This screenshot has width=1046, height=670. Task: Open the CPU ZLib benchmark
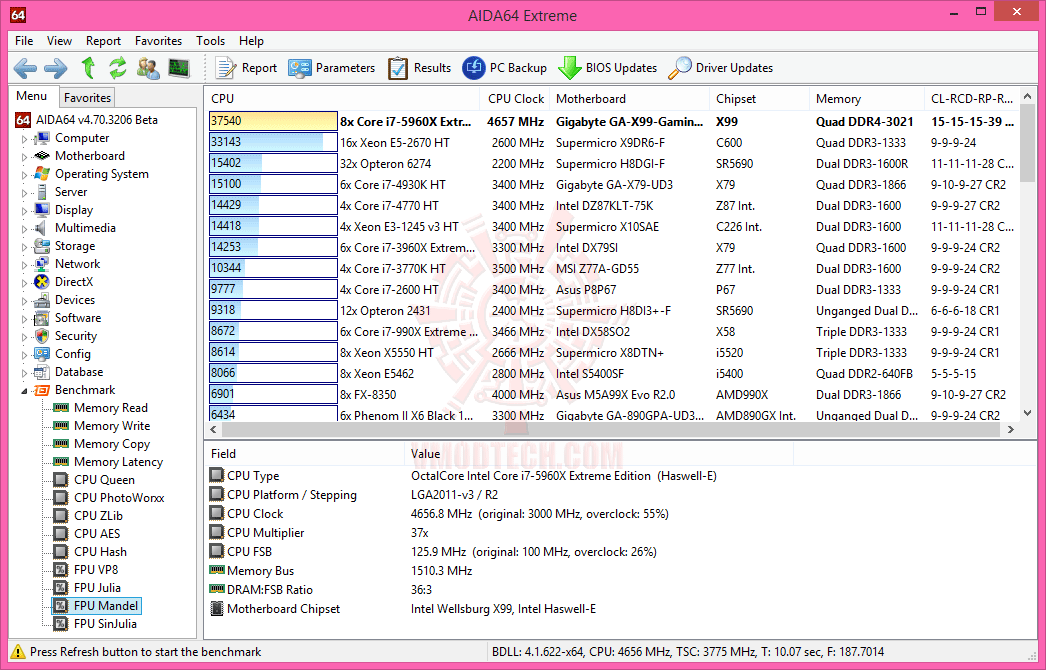pyautogui.click(x=98, y=517)
